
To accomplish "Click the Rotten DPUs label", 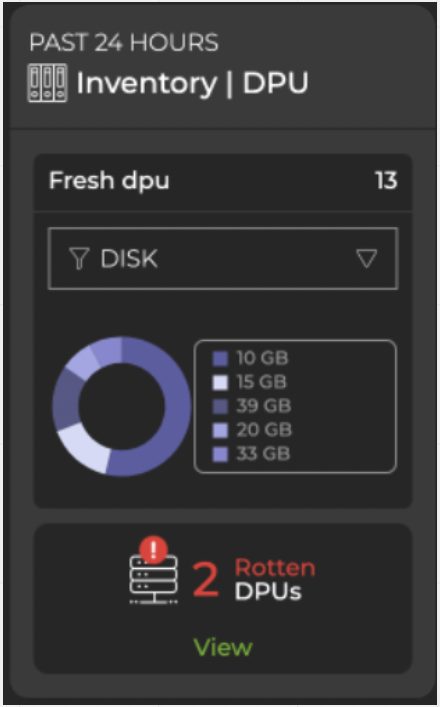I will [275, 579].
